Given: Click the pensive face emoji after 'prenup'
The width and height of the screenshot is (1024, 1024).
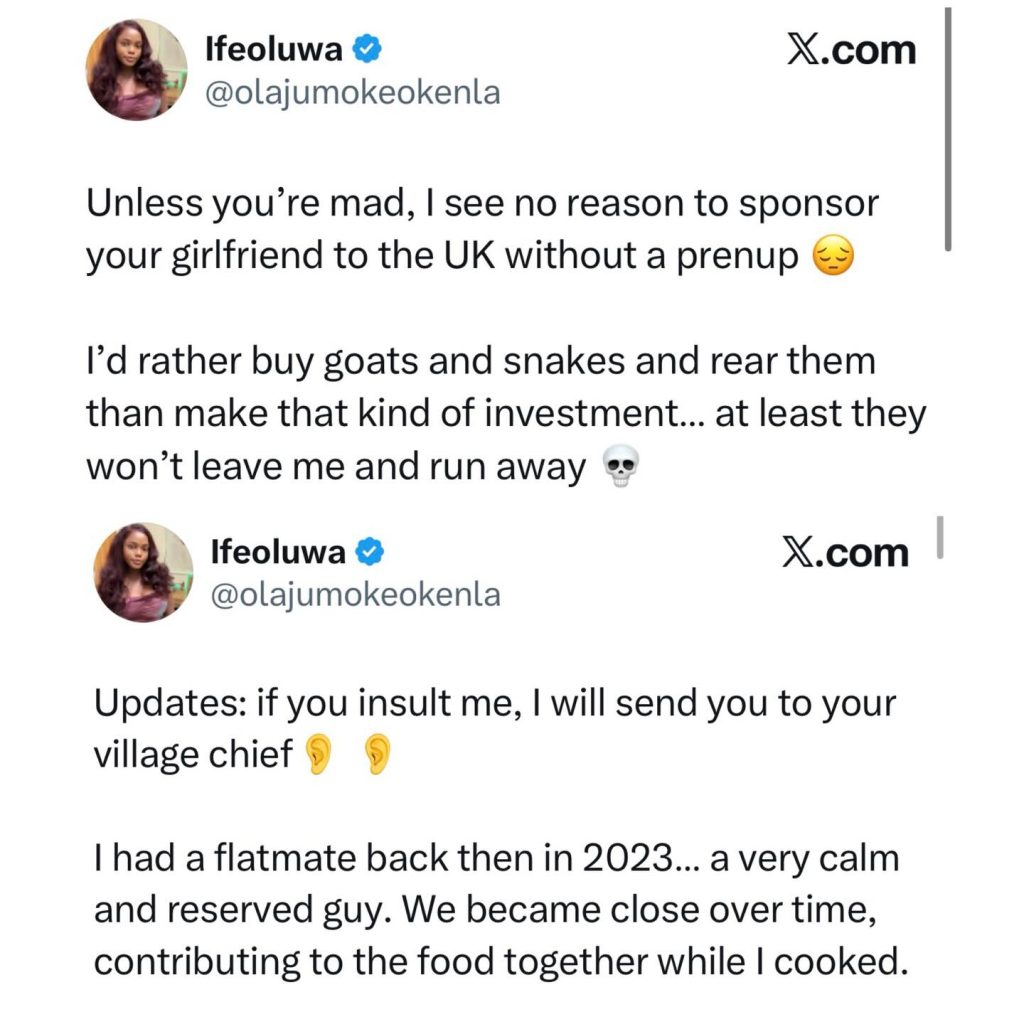Looking at the screenshot, I should pos(831,259).
